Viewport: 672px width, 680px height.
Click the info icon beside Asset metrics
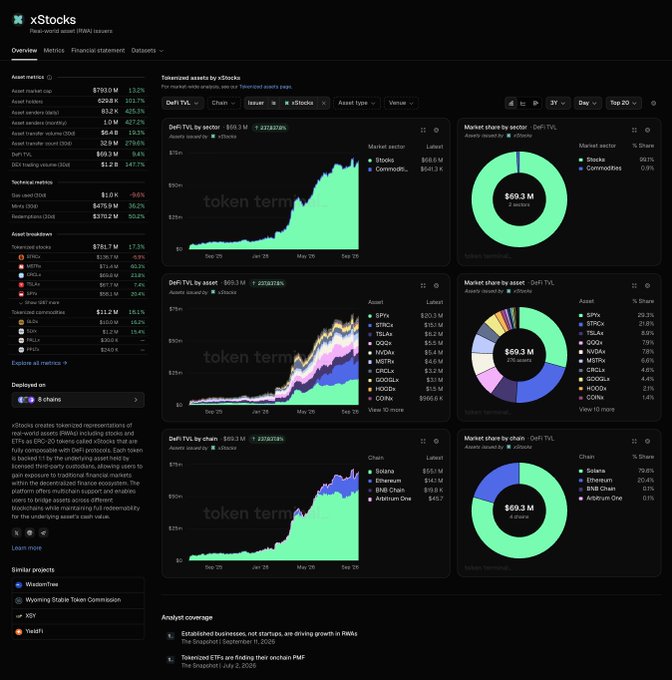pyautogui.click(x=49, y=78)
